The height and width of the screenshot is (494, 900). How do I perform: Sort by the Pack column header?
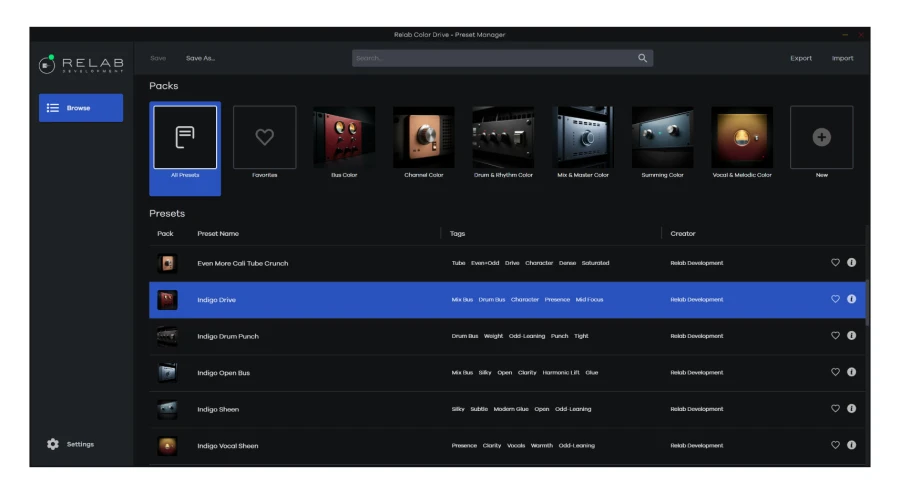pyautogui.click(x=165, y=234)
